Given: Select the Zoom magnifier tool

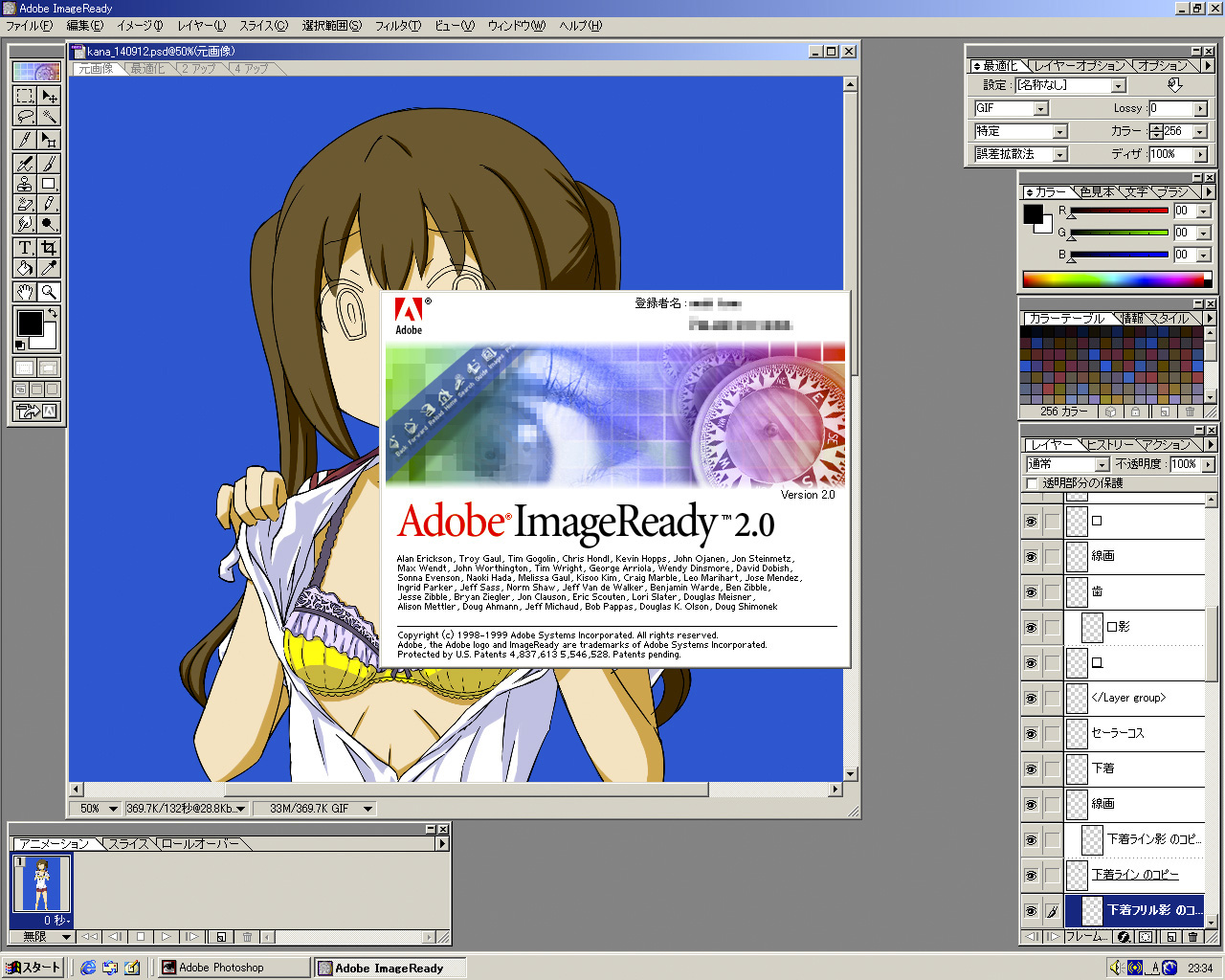Looking at the screenshot, I should pyautogui.click(x=49, y=292).
